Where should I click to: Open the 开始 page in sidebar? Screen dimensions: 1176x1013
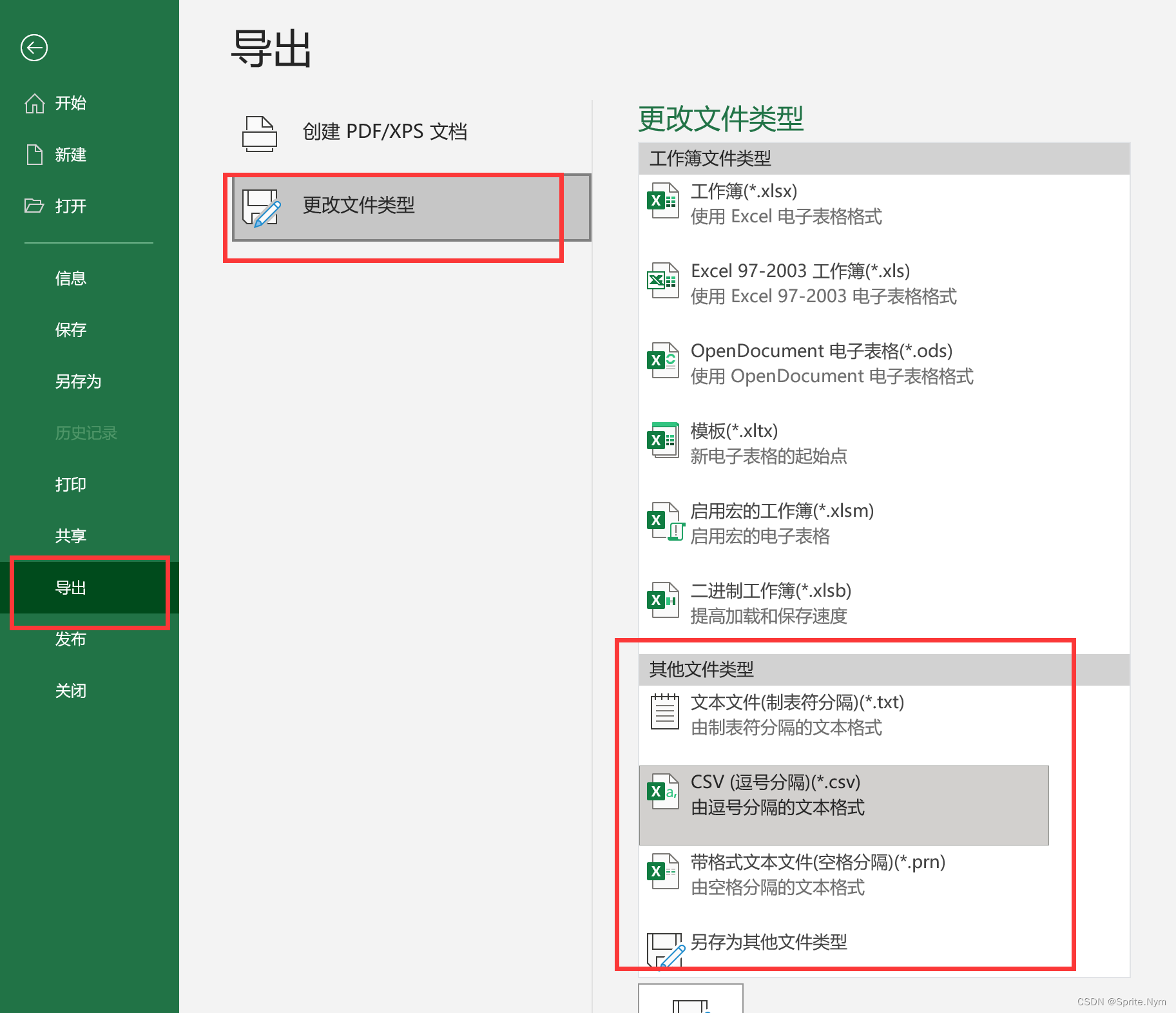pyautogui.click(x=90, y=103)
